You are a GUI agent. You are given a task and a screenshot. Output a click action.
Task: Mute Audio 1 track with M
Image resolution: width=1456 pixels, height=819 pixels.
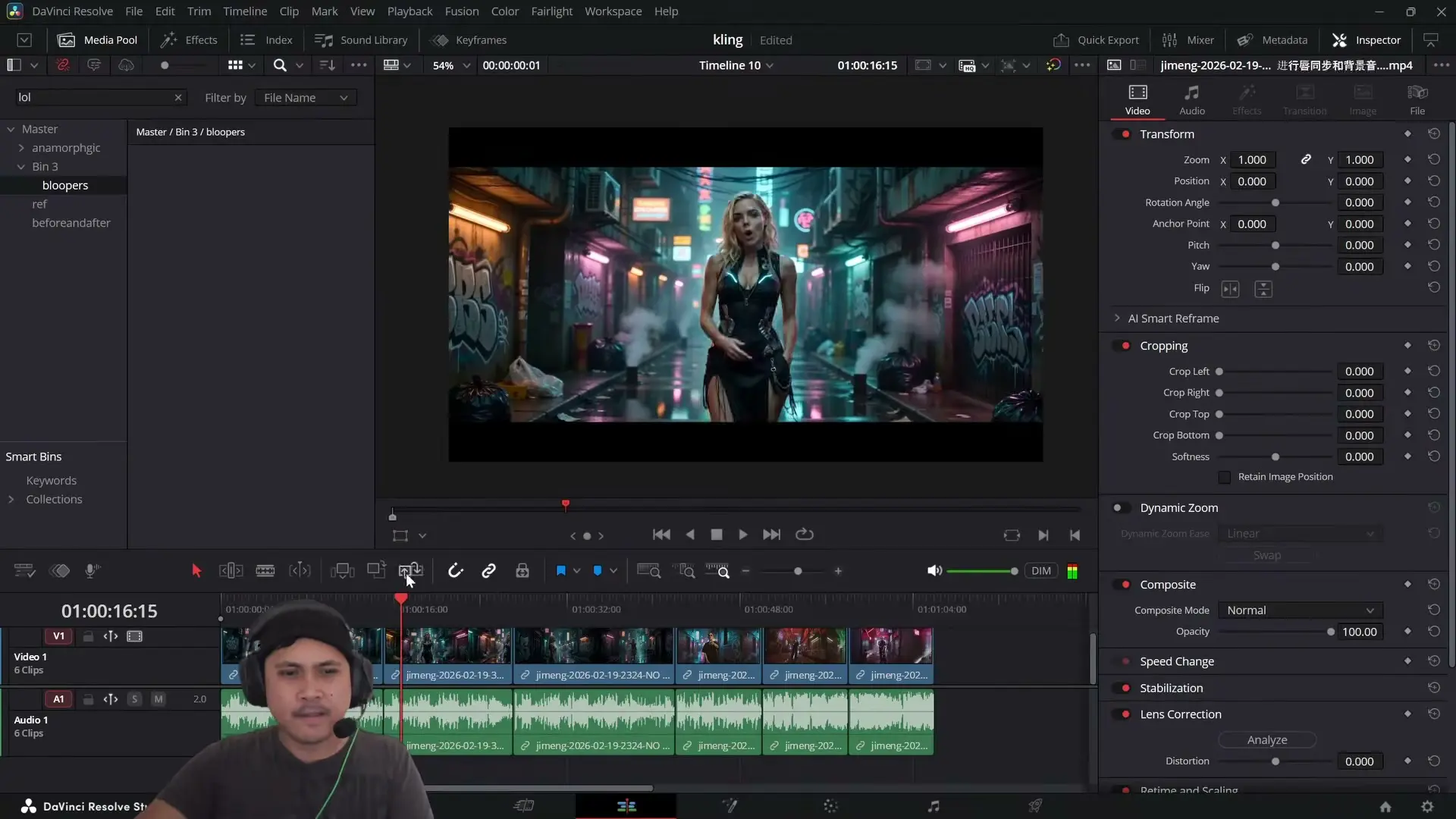[x=158, y=699]
